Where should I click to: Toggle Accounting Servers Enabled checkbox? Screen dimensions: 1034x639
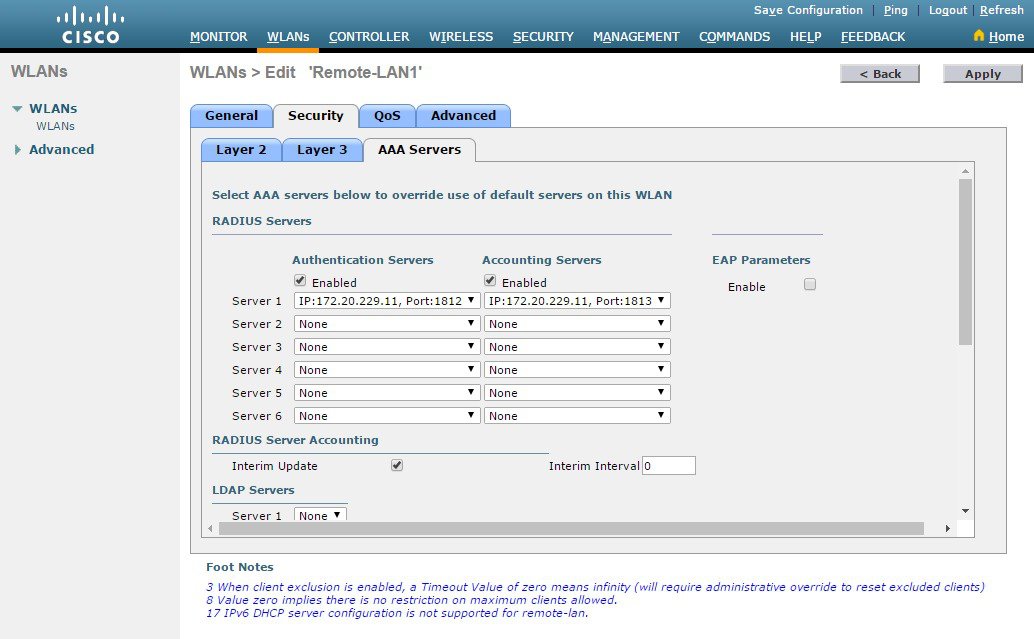pos(490,281)
